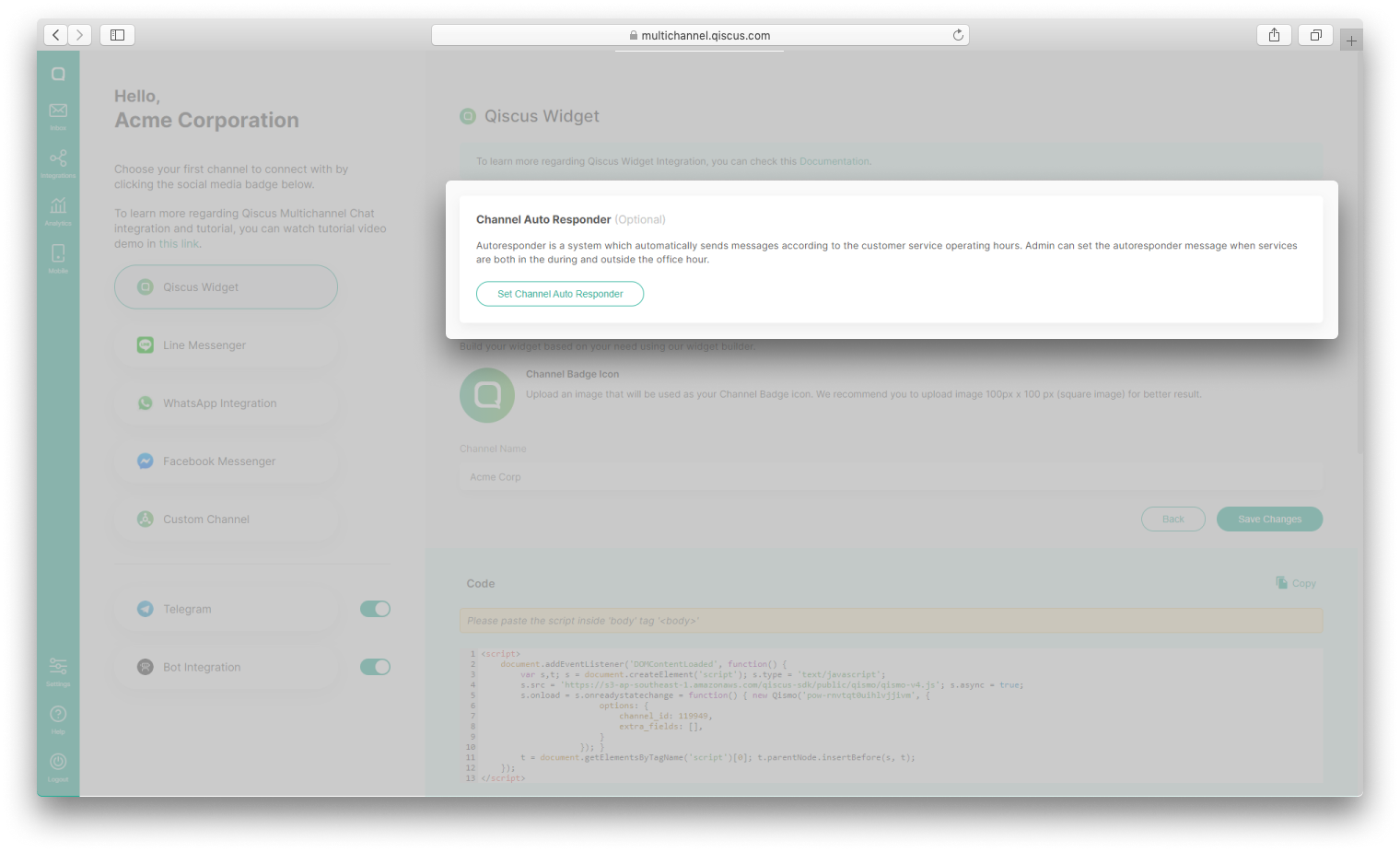Toggle the Safari sidebar button
This screenshot has width=1400, height=852.
[117, 35]
